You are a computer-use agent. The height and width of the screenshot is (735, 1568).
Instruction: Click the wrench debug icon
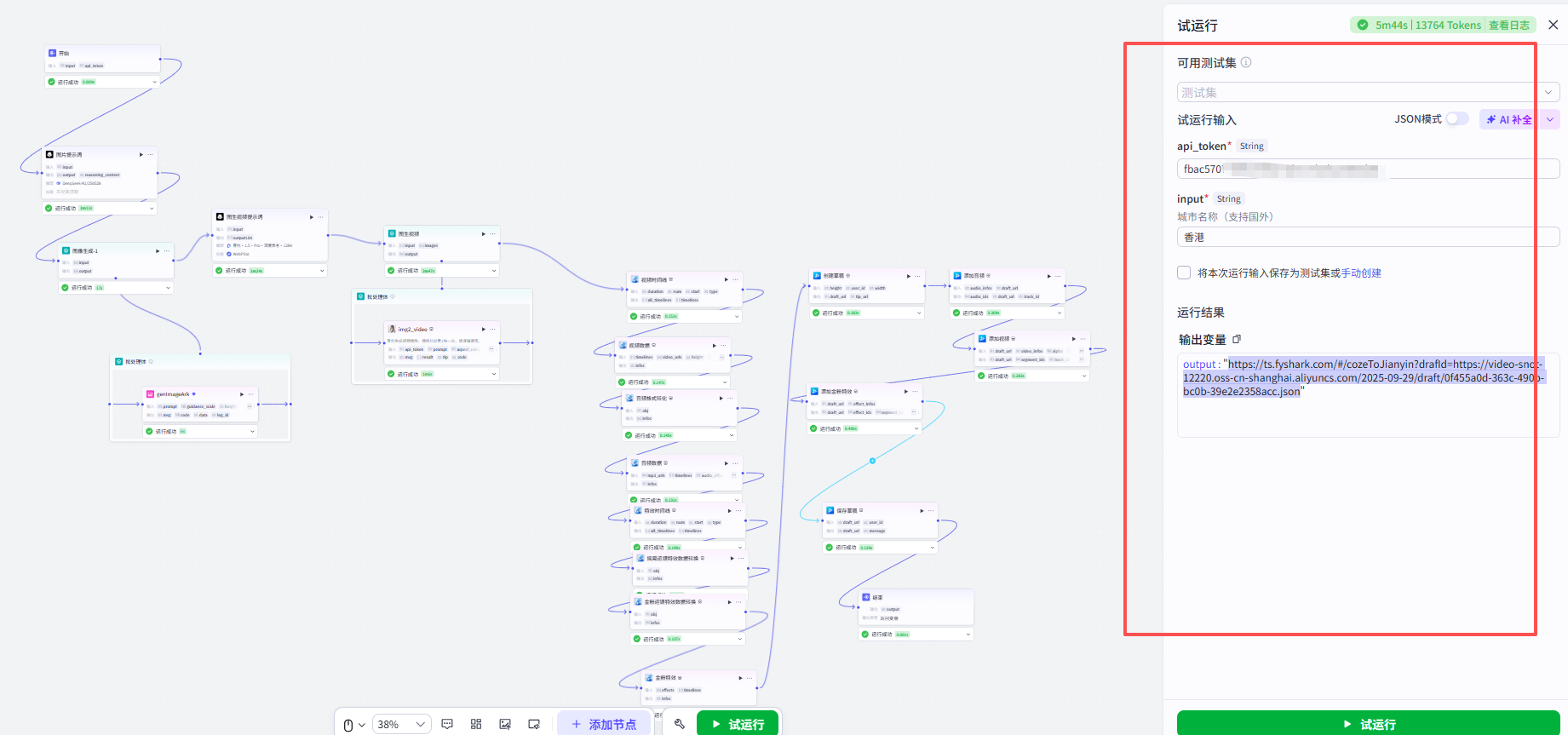[679, 724]
